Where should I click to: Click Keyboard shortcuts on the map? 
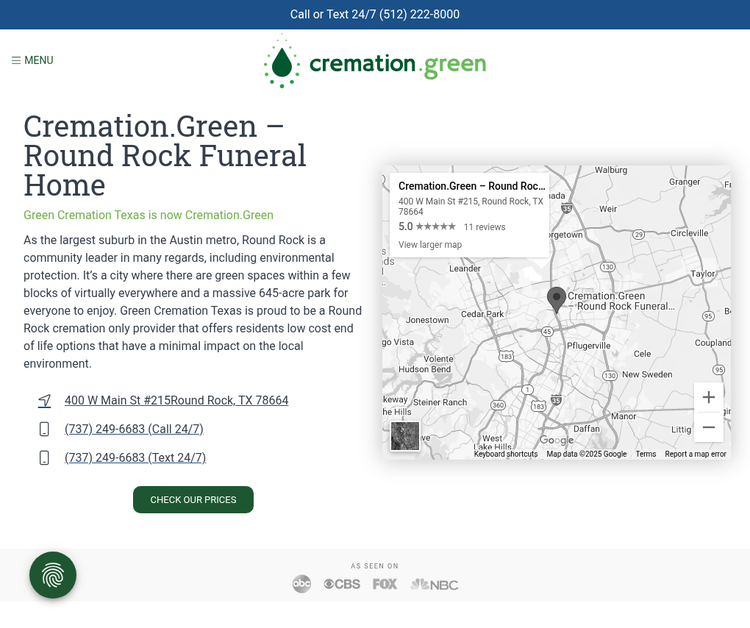[x=505, y=454]
